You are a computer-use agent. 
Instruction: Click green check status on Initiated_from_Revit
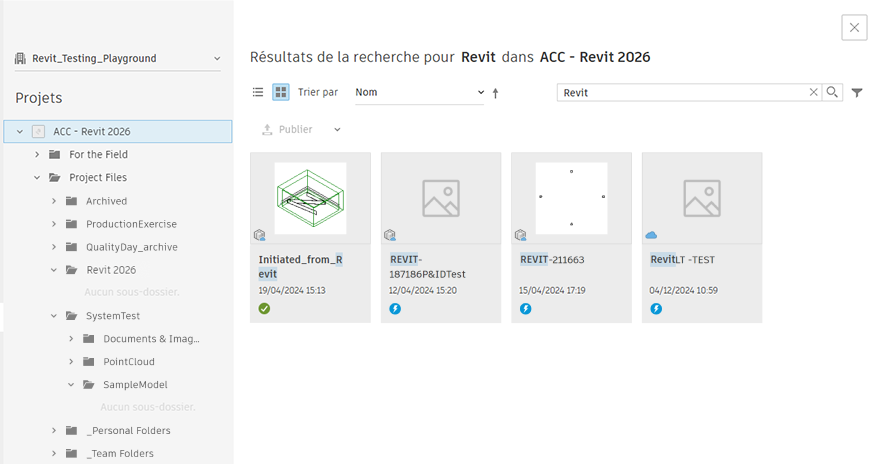(x=264, y=309)
